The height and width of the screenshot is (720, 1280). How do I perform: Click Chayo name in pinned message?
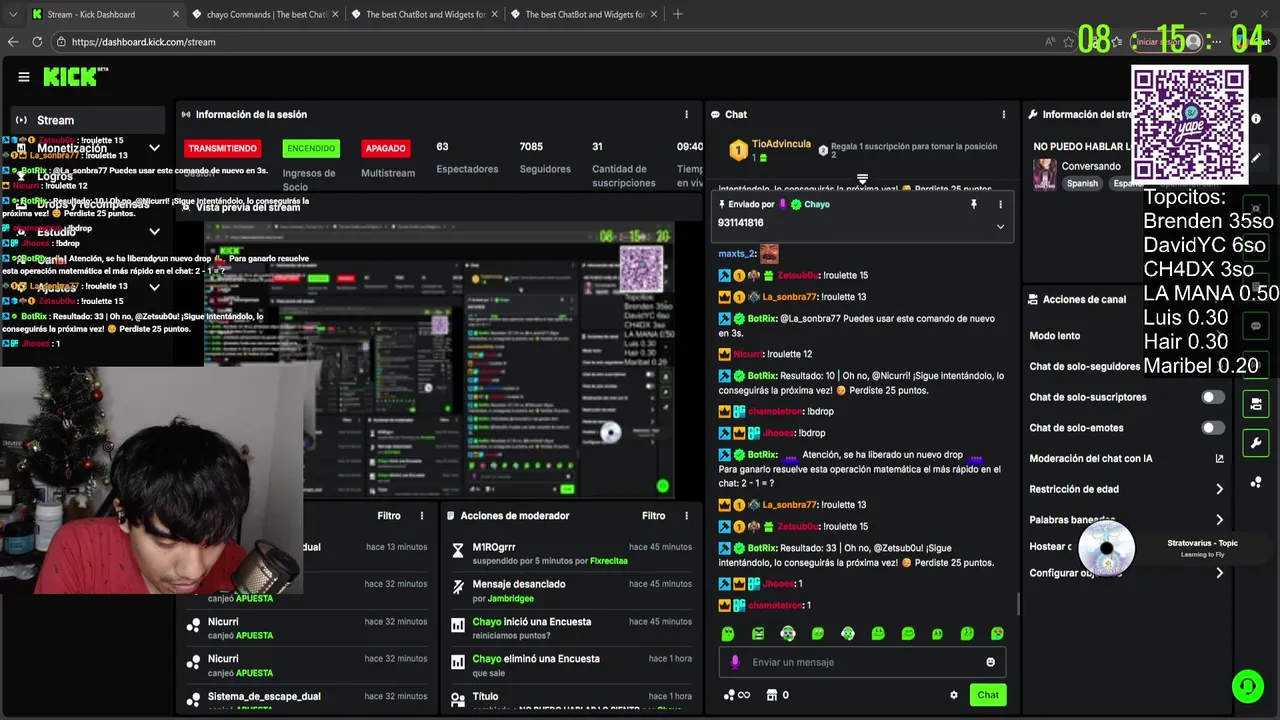coord(817,204)
